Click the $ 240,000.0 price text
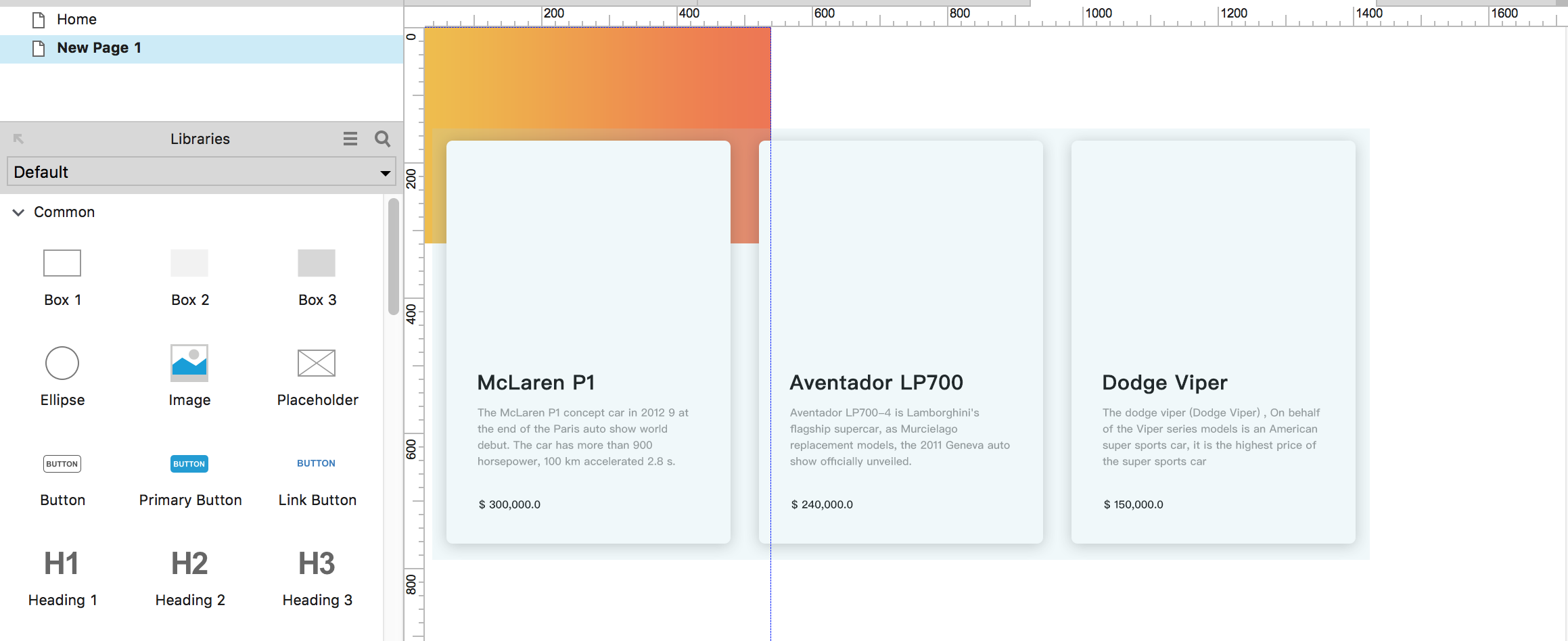Viewport: 1568px width, 641px height. pyautogui.click(x=822, y=504)
